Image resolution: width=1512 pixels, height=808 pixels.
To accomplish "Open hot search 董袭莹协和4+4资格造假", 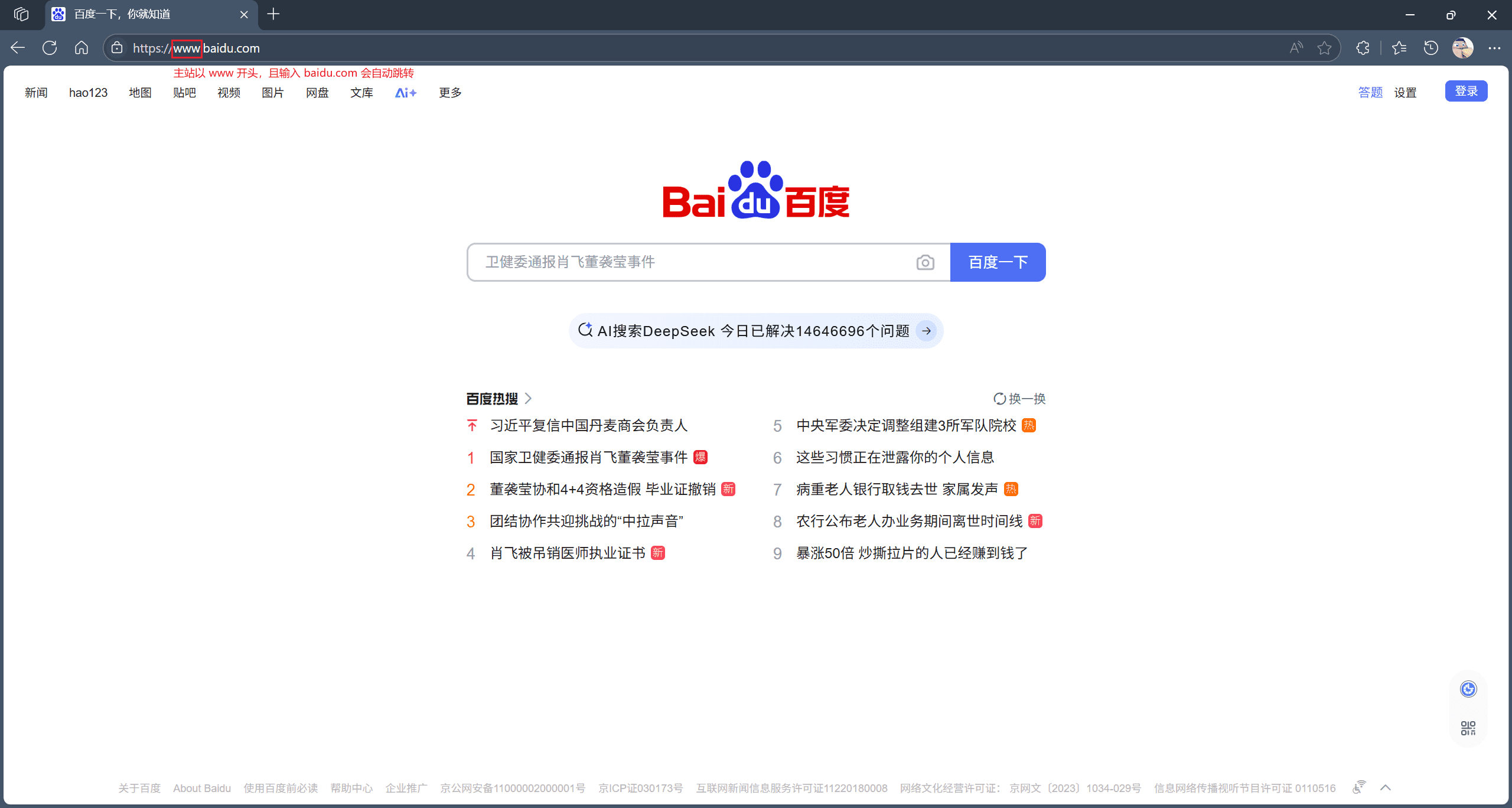I will pyautogui.click(x=603, y=489).
